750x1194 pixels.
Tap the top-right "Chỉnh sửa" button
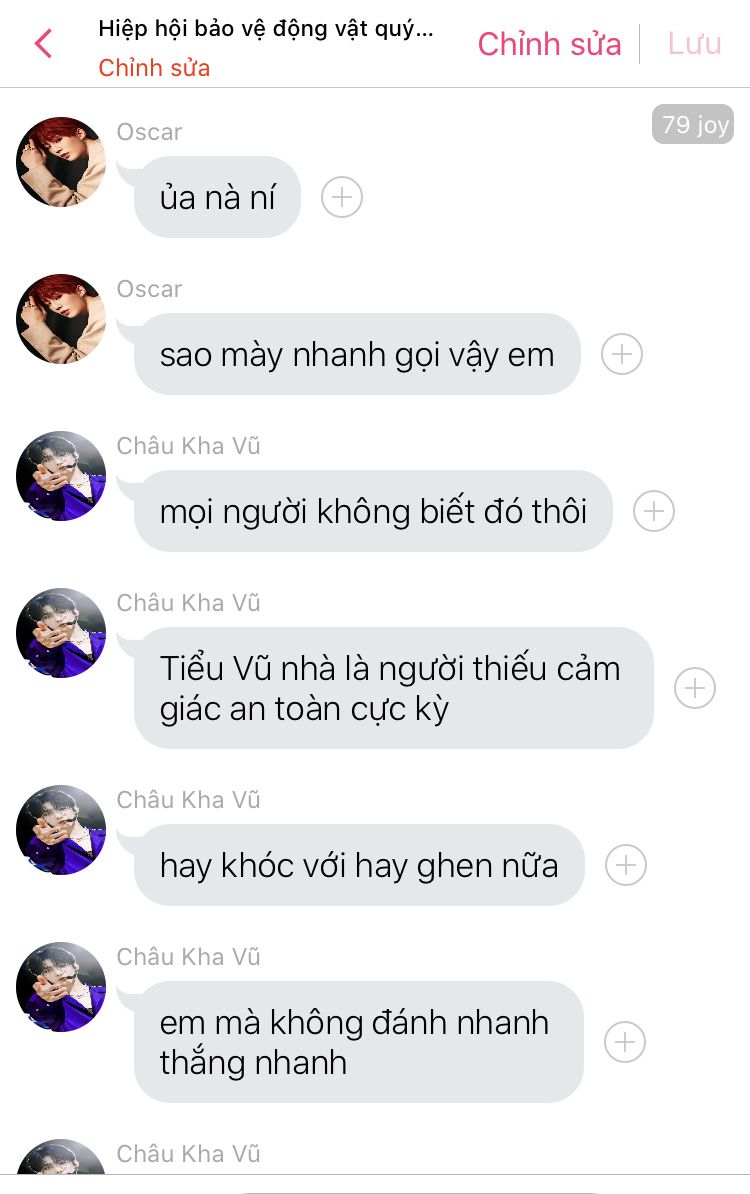549,43
